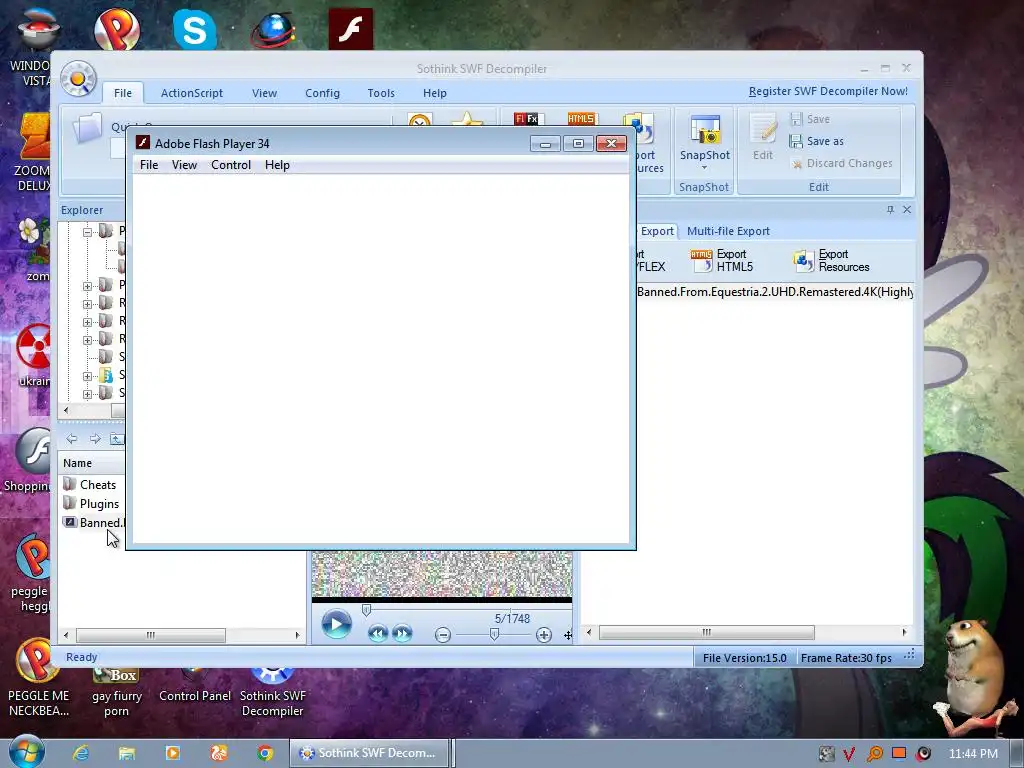Open the Skype desktop icon
The width and height of the screenshot is (1024, 768).
(195, 29)
